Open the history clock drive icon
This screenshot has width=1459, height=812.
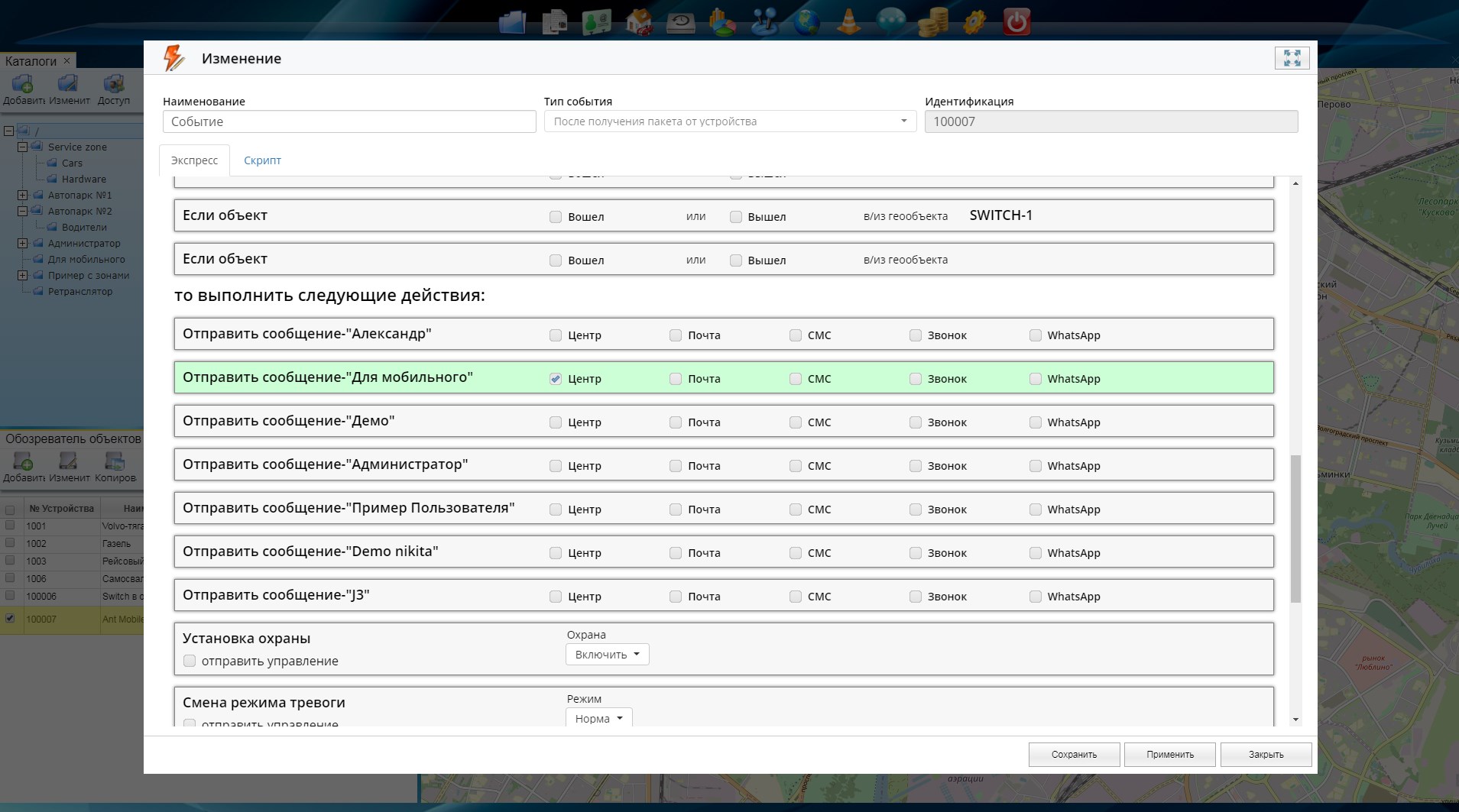[x=680, y=21]
